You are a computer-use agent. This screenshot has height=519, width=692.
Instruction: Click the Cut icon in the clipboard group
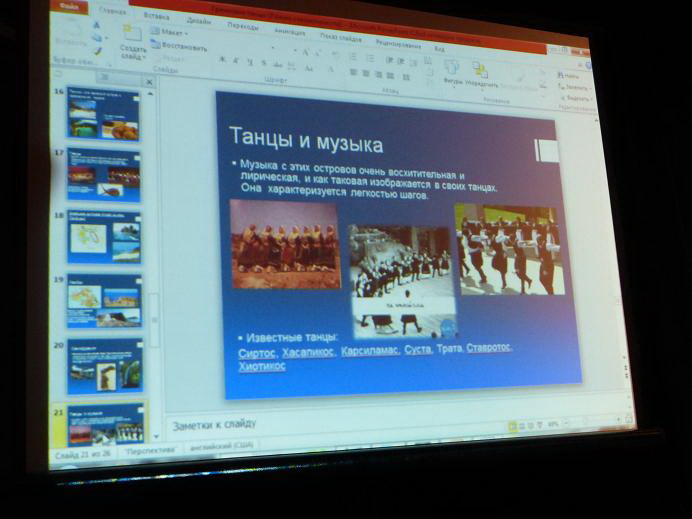[x=97, y=25]
